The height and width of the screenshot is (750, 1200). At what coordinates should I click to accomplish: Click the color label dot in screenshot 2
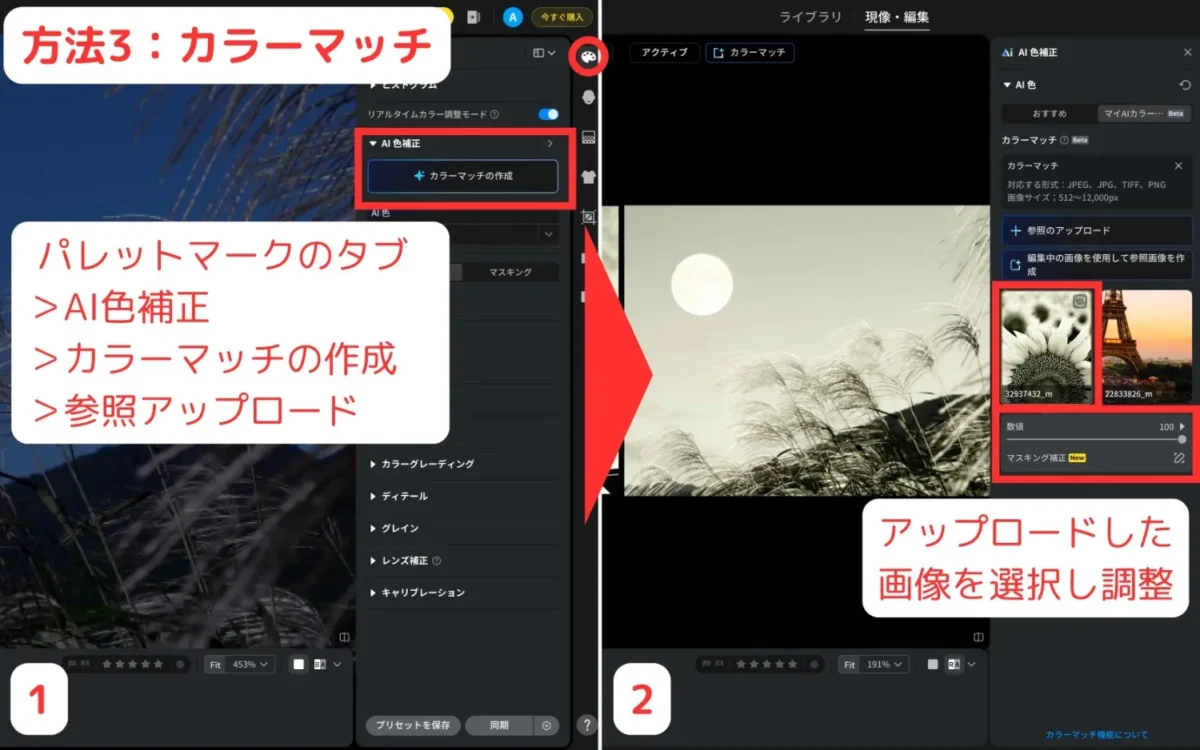point(813,664)
